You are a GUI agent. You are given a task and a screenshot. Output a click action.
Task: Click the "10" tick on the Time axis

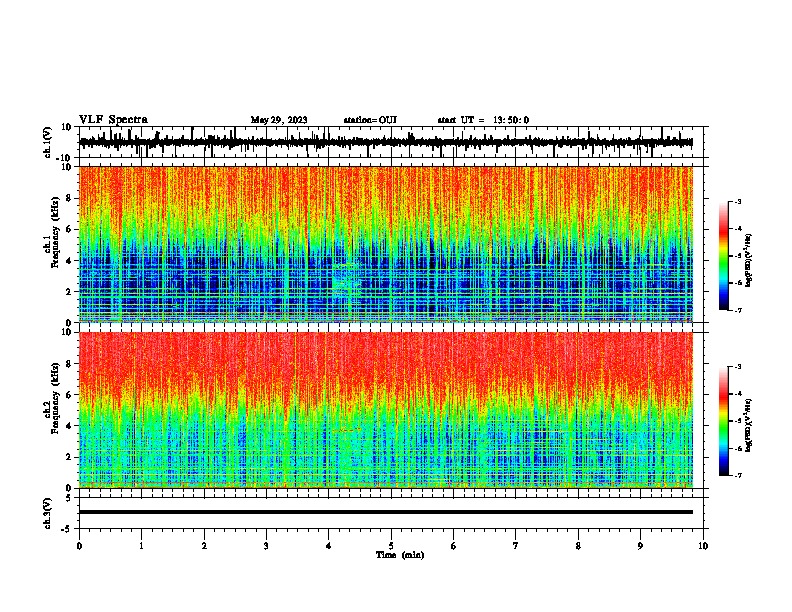coord(703,546)
